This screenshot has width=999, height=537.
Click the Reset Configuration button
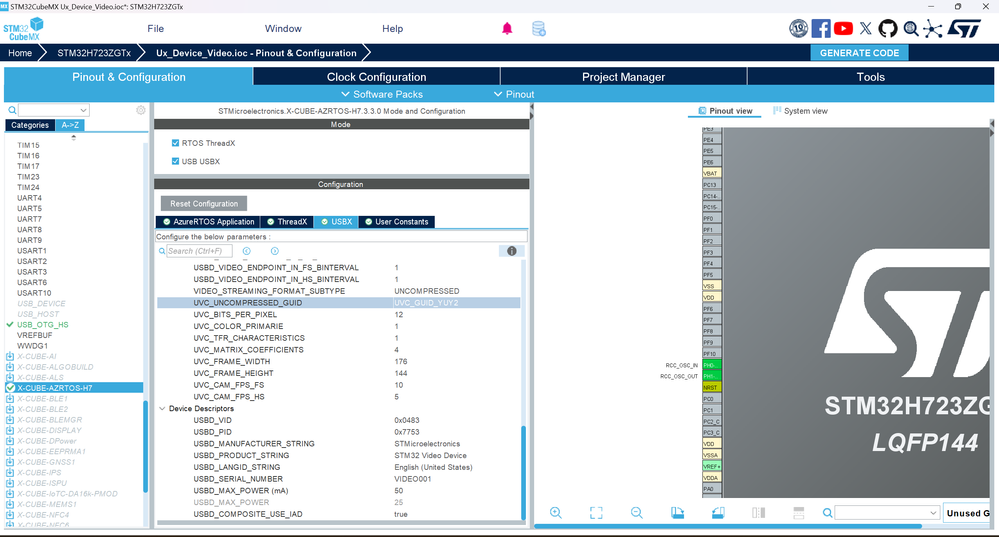click(204, 204)
